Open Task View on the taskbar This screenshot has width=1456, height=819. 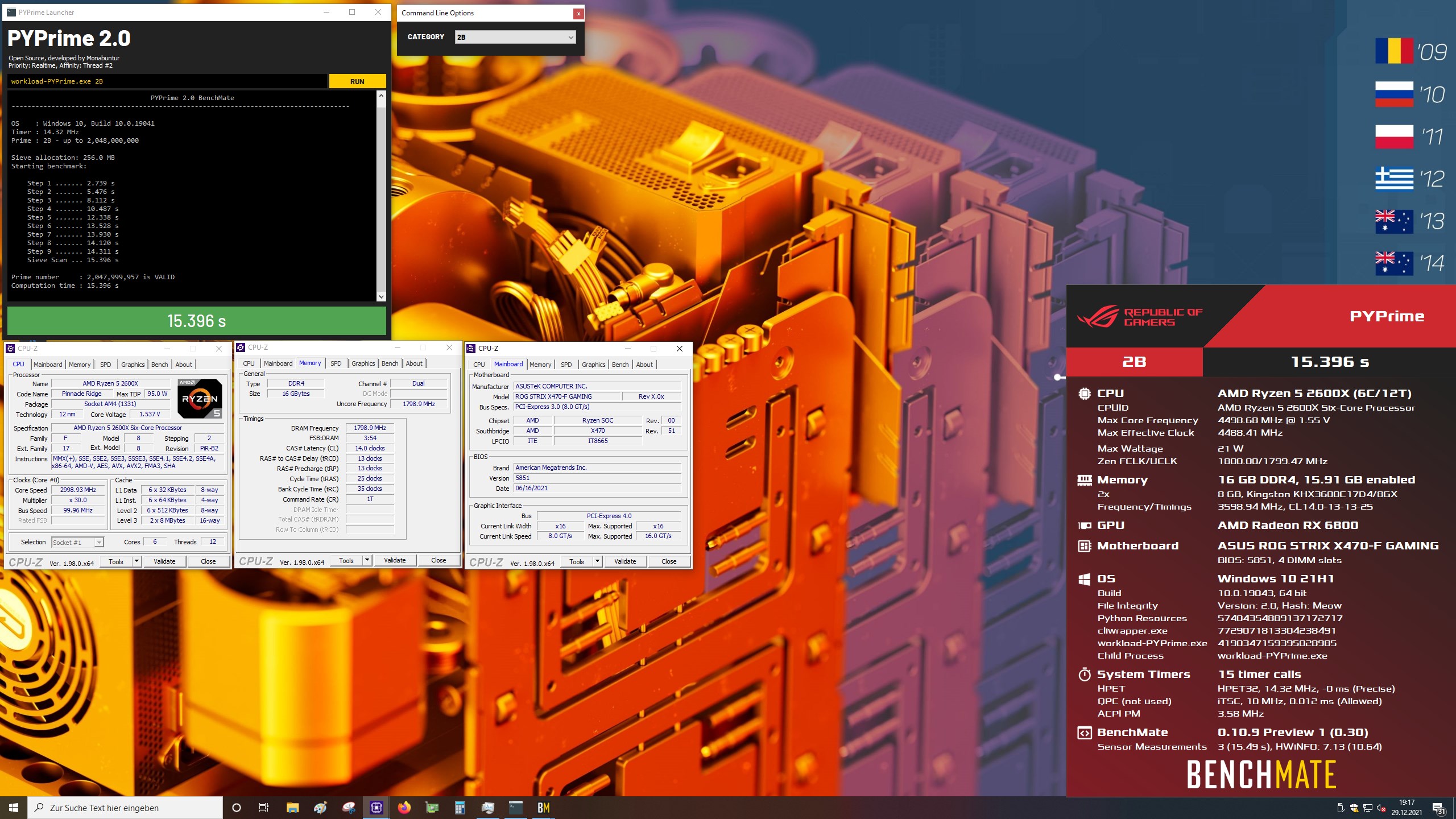(264, 808)
